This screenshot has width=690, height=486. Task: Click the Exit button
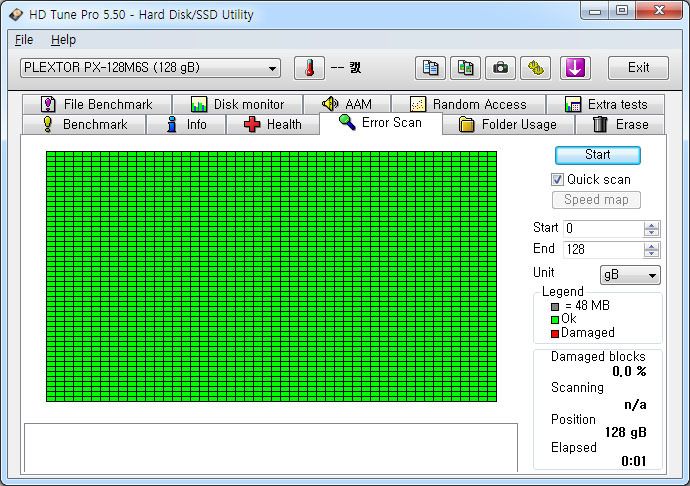[x=638, y=68]
